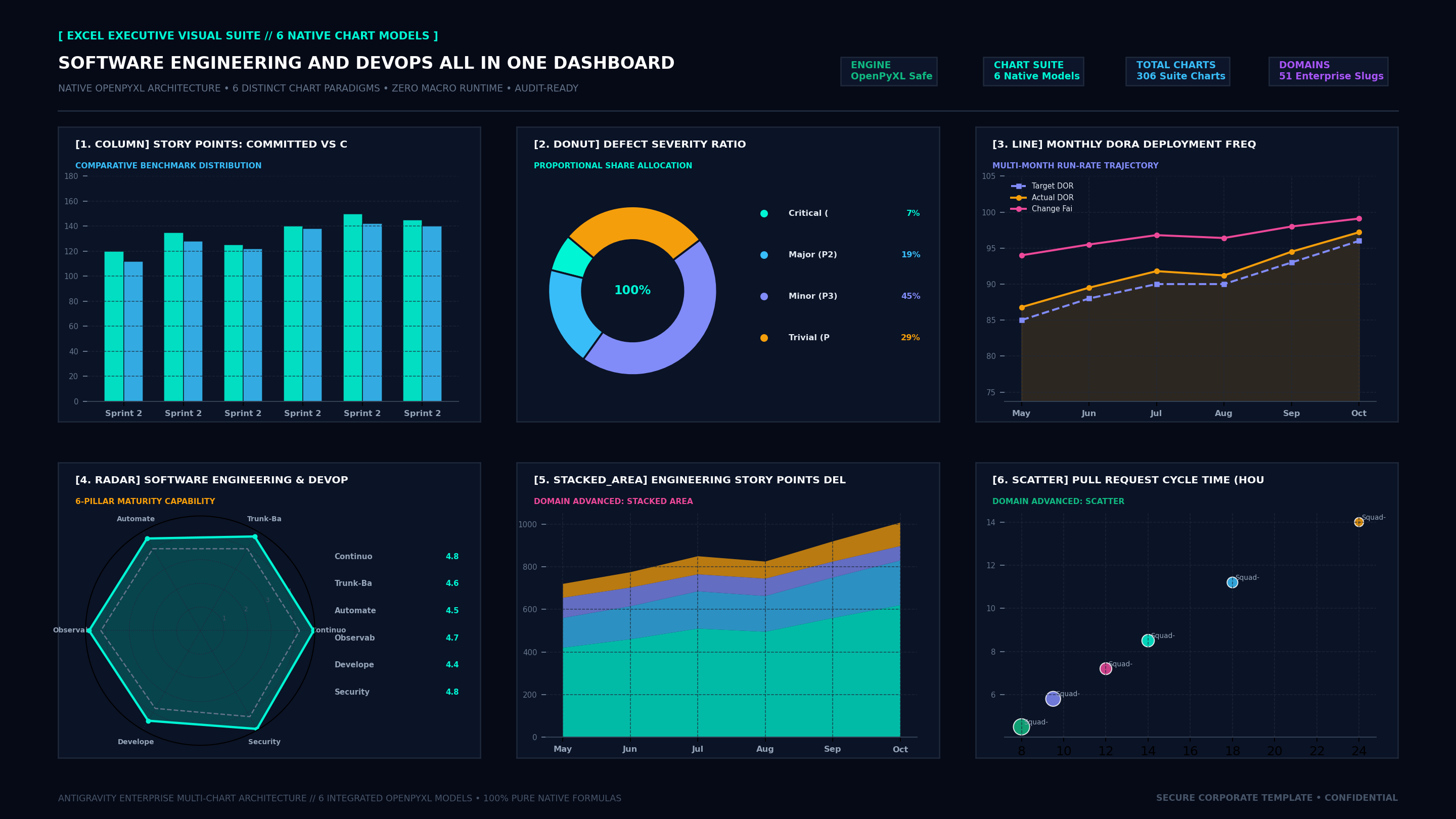1456x819 pixels.
Task: Click the pink scatter bubble at 12
Action: pyautogui.click(x=1106, y=669)
